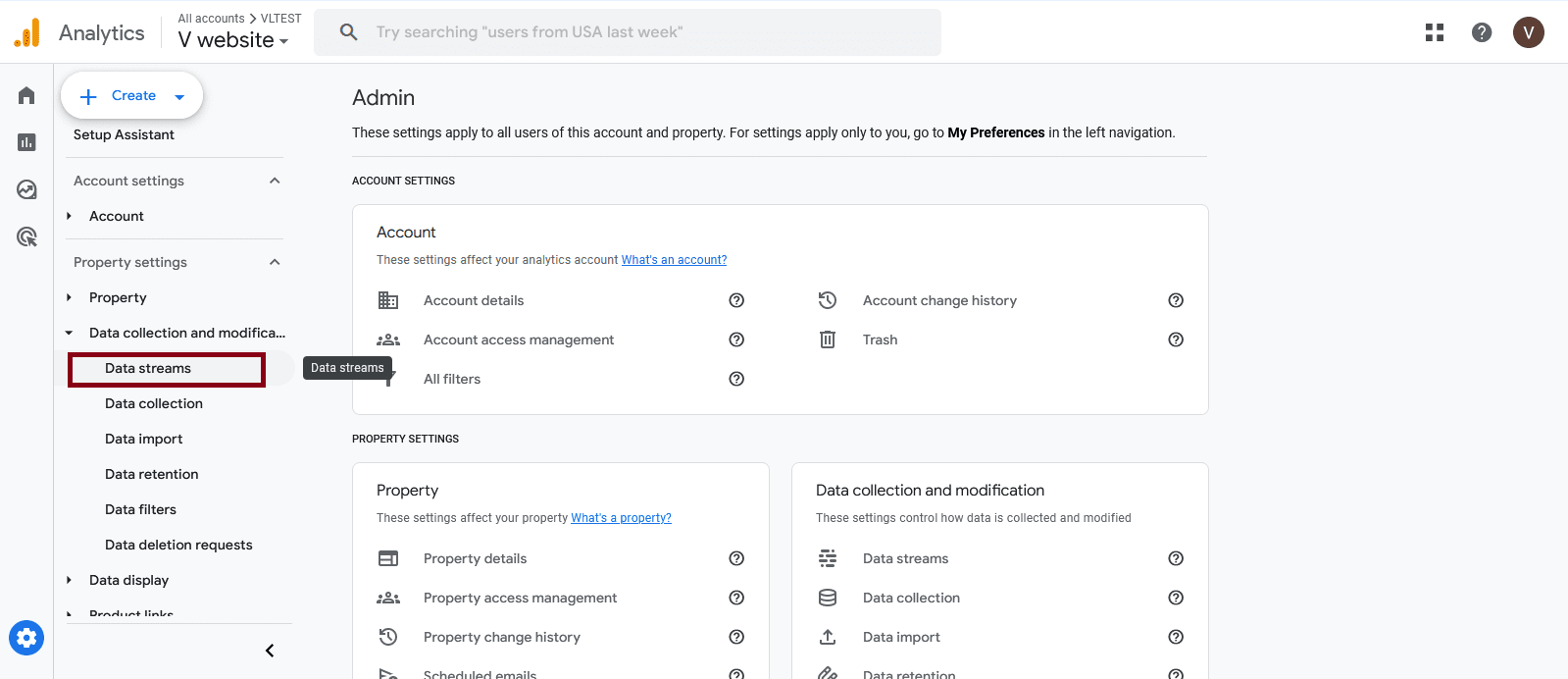Open the "What's an account?" link
Screen dimensions: 1568x679
point(674,260)
